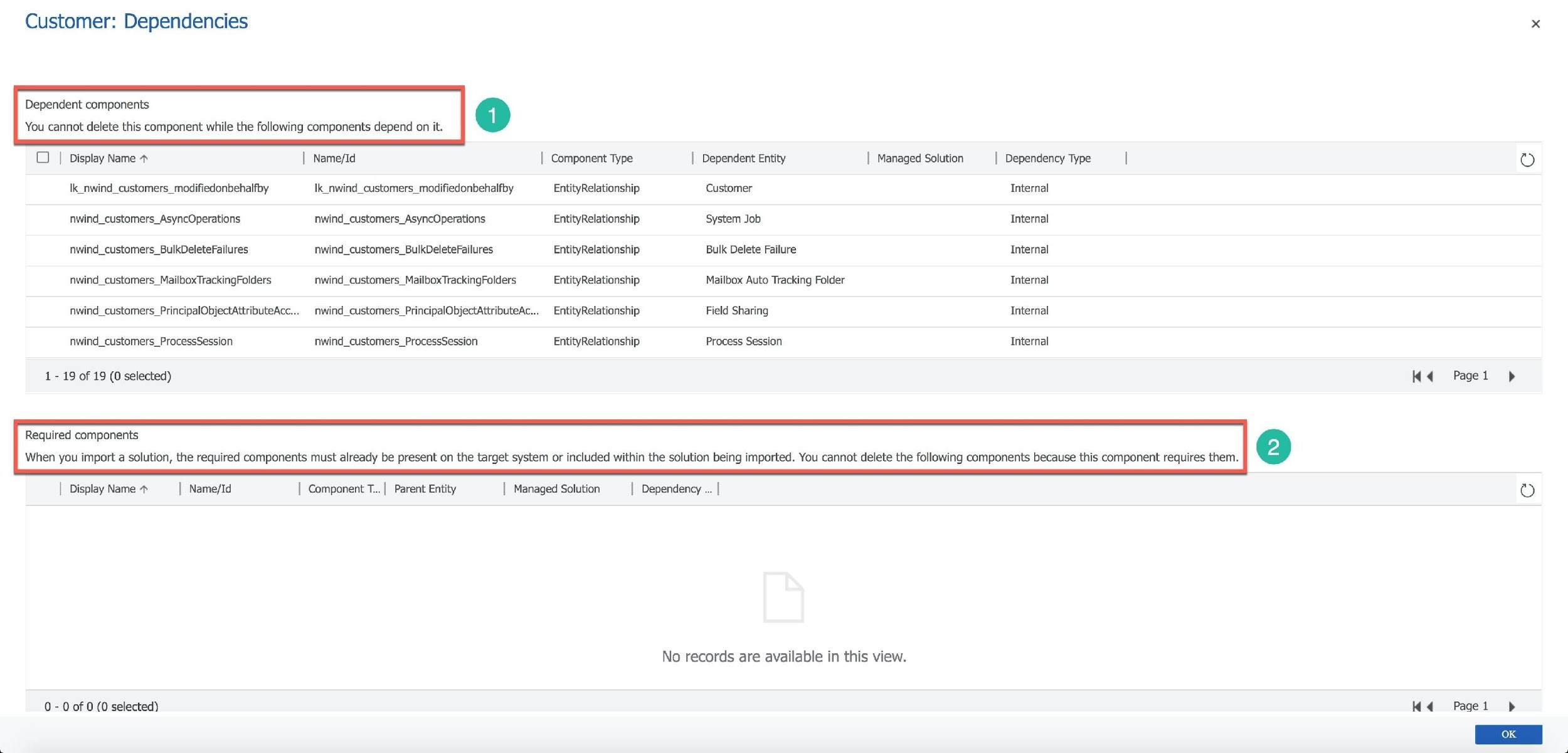This screenshot has height=753, width=1568.
Task: Select nwind_customers_PrincipalObjectAttributeAcc... display name
Action: [184, 311]
